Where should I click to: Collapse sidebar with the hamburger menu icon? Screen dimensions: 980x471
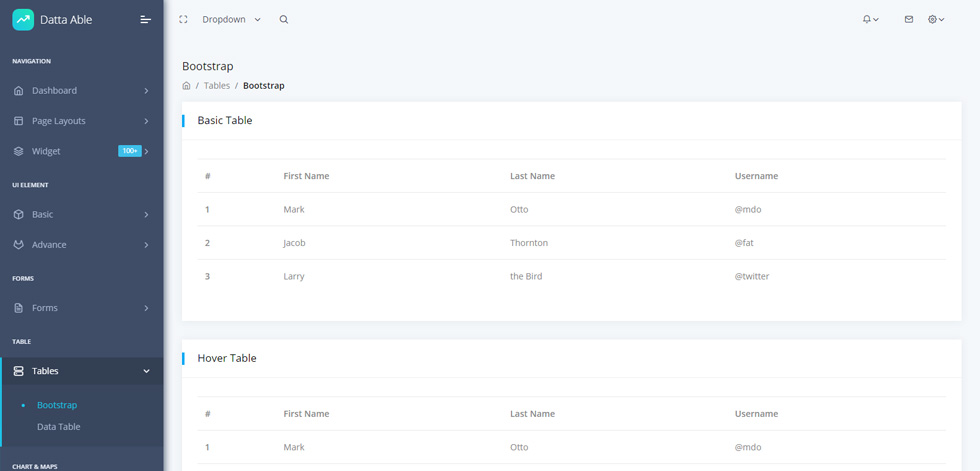146,19
